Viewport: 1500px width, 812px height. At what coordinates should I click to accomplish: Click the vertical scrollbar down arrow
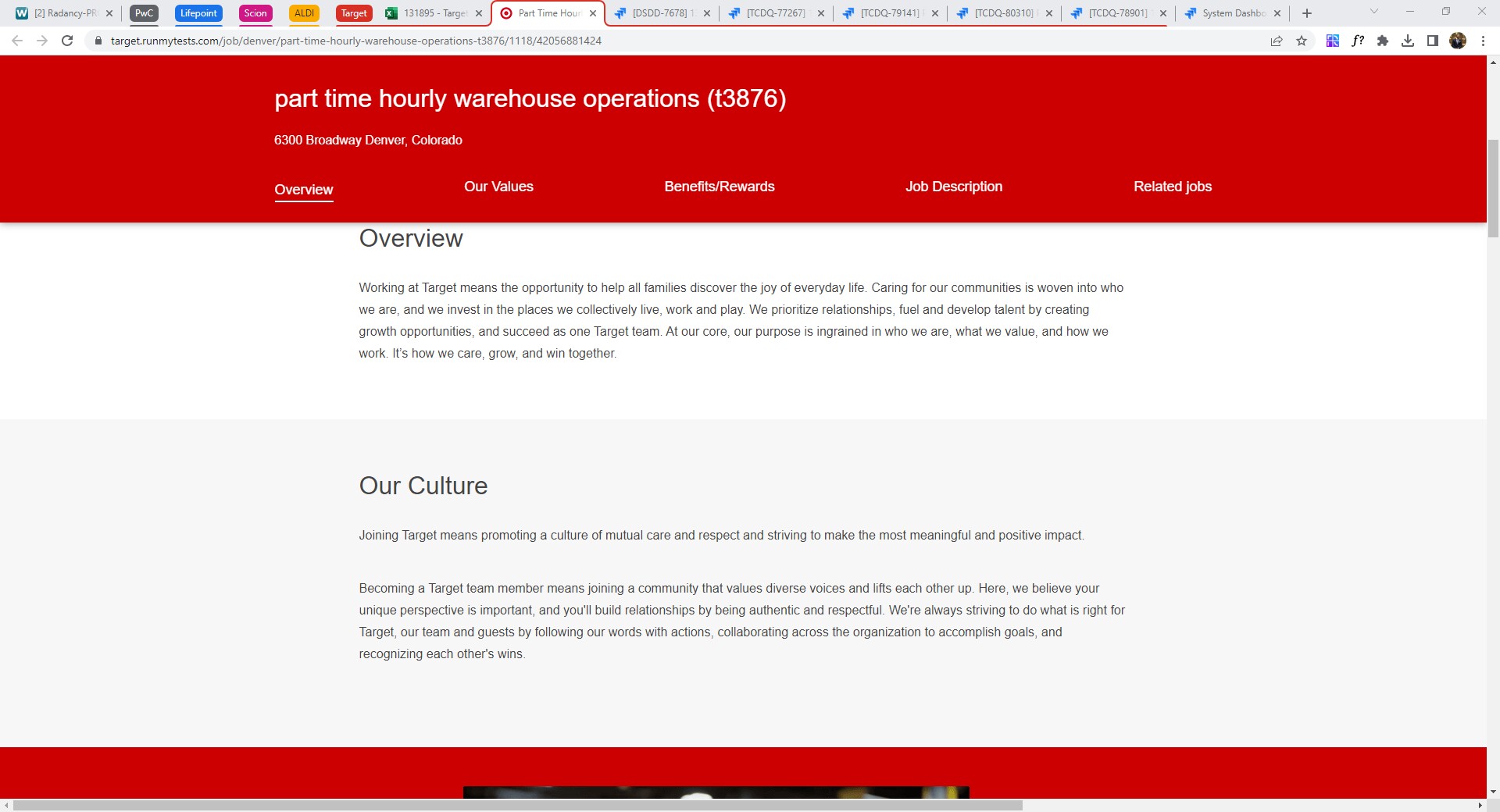1493,792
